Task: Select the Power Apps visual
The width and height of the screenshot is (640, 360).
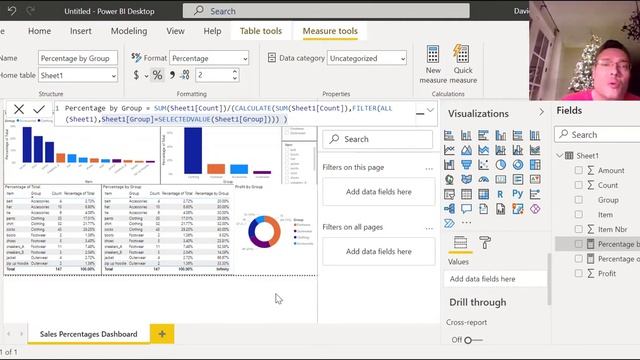Action: coord(535,209)
